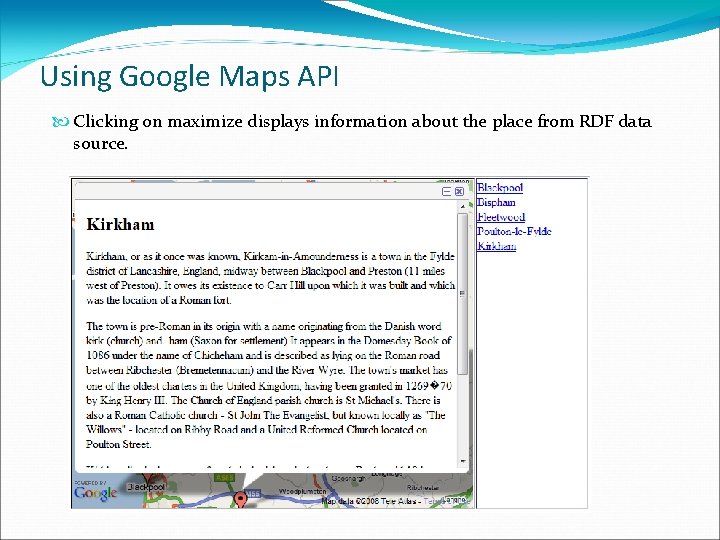Click the swirl bullet before the Clicking on maximize line
The height and width of the screenshot is (540, 720).
pos(61,122)
